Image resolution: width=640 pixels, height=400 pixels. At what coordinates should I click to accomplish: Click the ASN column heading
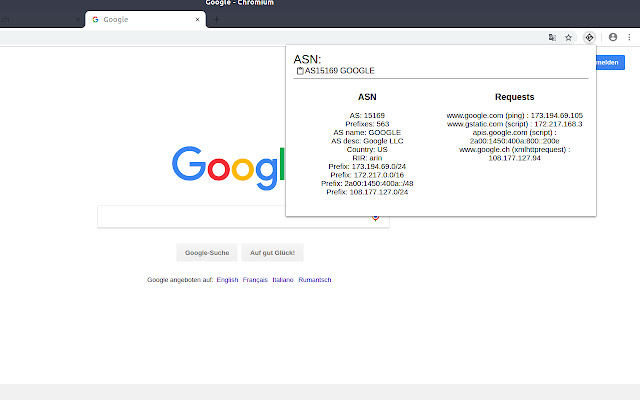click(367, 97)
